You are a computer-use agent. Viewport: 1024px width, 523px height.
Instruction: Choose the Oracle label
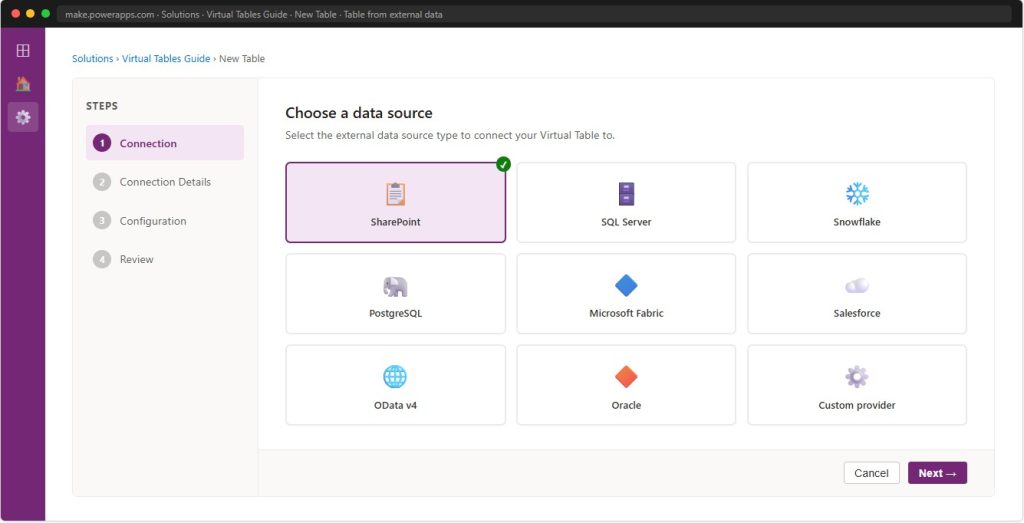tap(626, 405)
